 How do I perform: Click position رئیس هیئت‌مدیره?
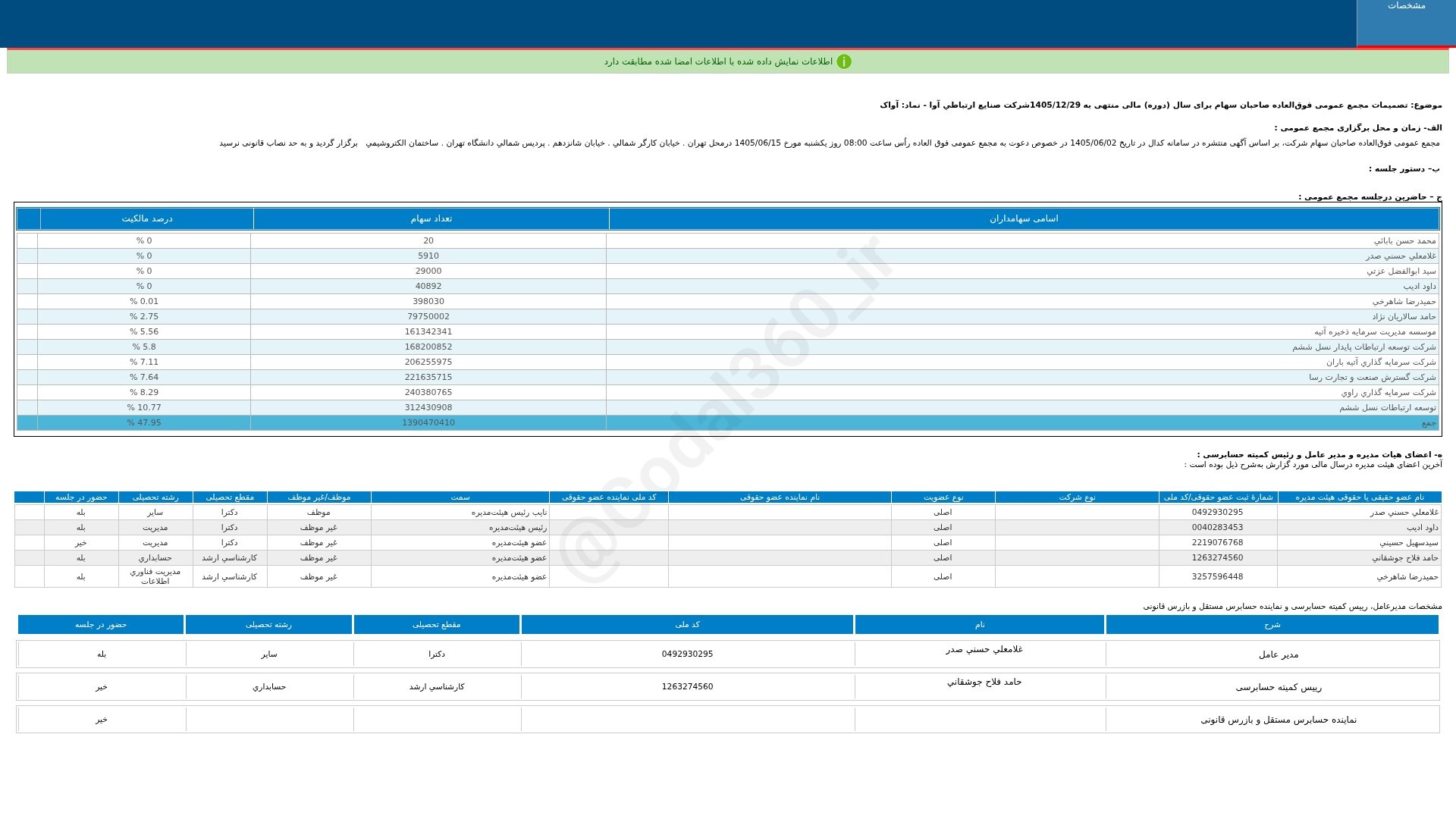[x=517, y=527]
